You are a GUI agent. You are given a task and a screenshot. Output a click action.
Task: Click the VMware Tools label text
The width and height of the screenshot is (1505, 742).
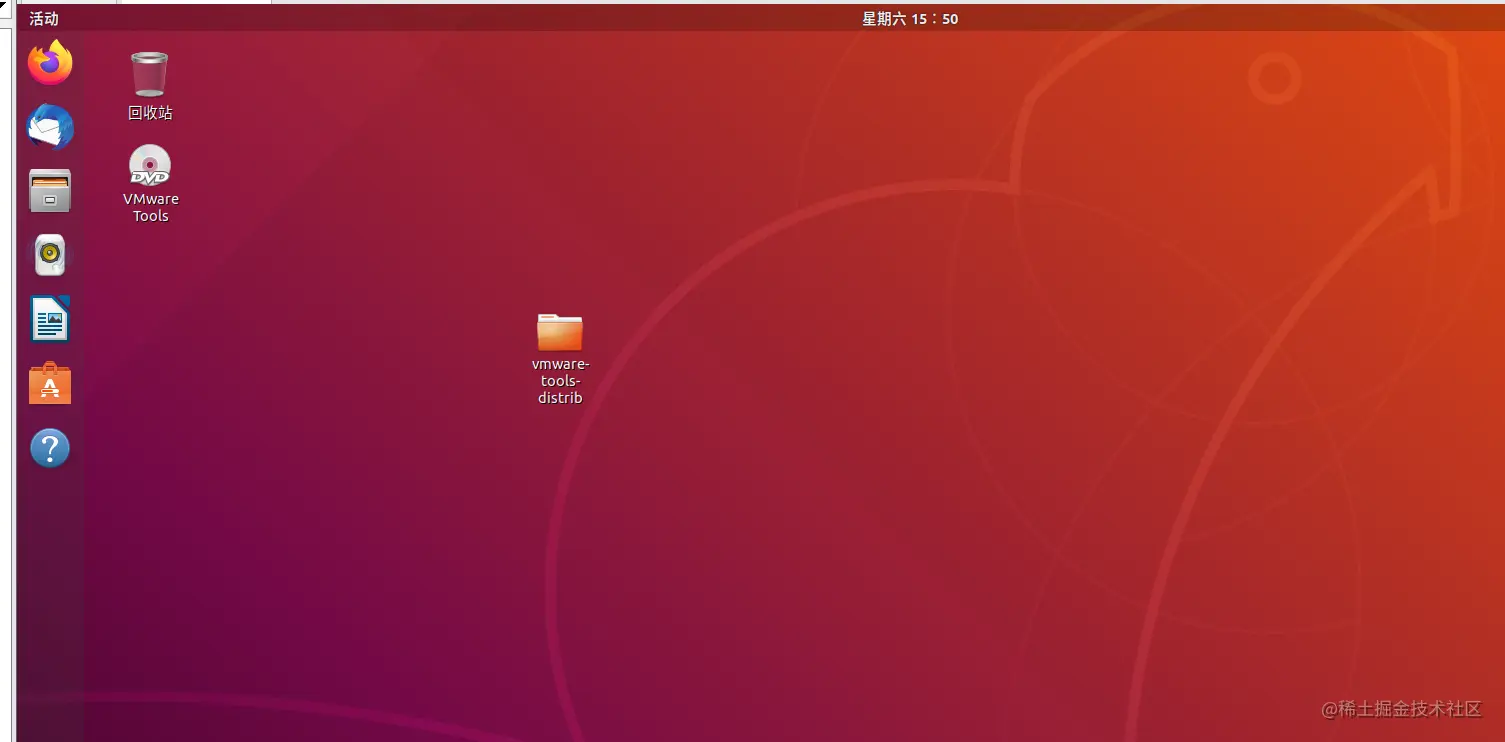pyautogui.click(x=151, y=207)
